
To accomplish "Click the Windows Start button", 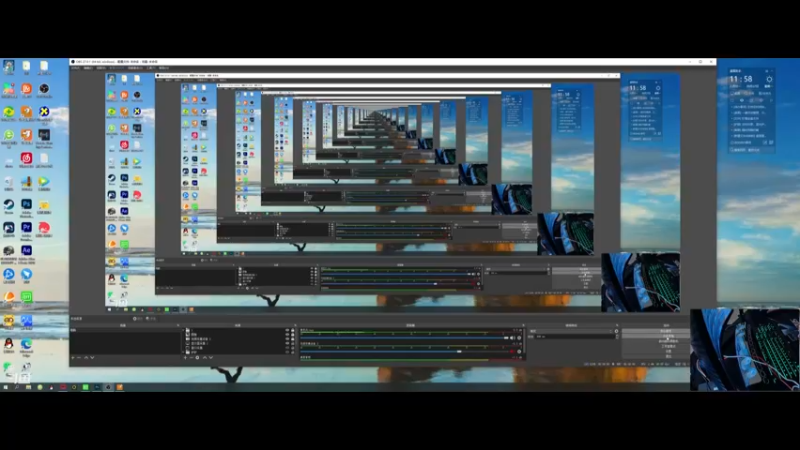I will click(x=6, y=387).
